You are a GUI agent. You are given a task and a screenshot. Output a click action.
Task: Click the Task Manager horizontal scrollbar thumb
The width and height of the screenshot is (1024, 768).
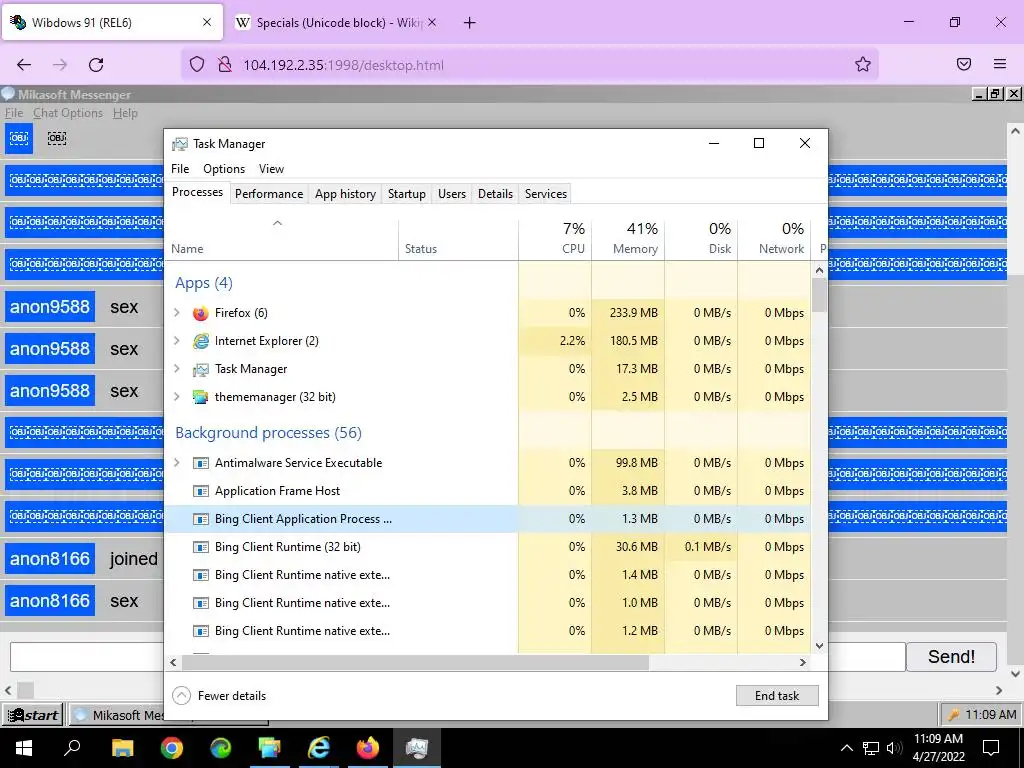[x=415, y=662]
